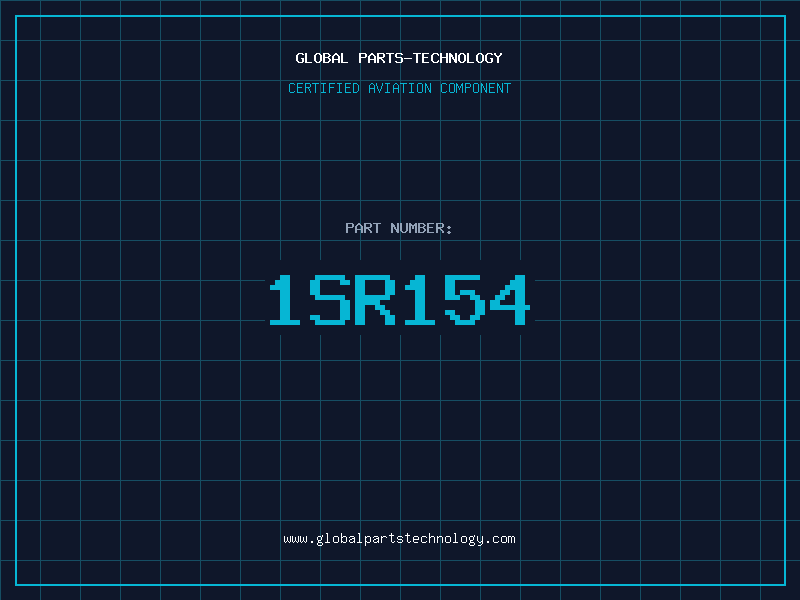800x600 pixels.
Task: Click the GLOBAL PARTS-TECHNOLOGY heading
Action: click(x=399, y=58)
